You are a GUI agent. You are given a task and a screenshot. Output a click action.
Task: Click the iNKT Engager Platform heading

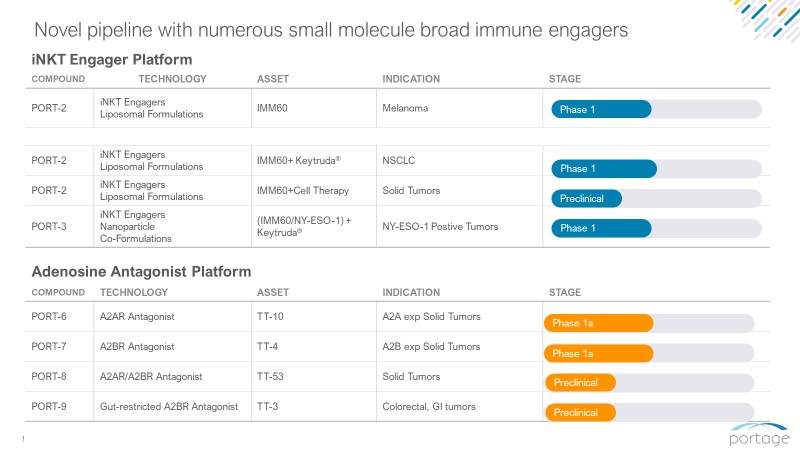click(x=111, y=60)
